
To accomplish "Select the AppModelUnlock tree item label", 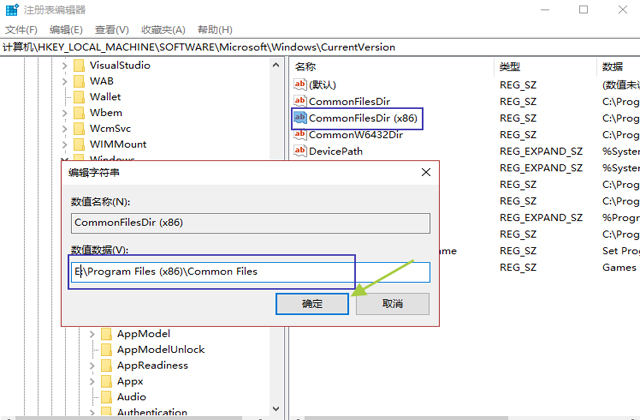I will (x=161, y=350).
